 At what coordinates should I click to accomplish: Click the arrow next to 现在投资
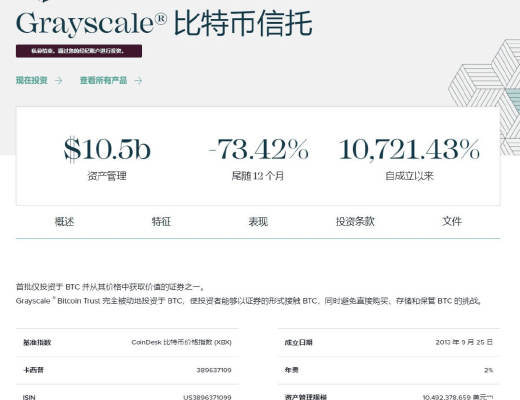point(58,80)
